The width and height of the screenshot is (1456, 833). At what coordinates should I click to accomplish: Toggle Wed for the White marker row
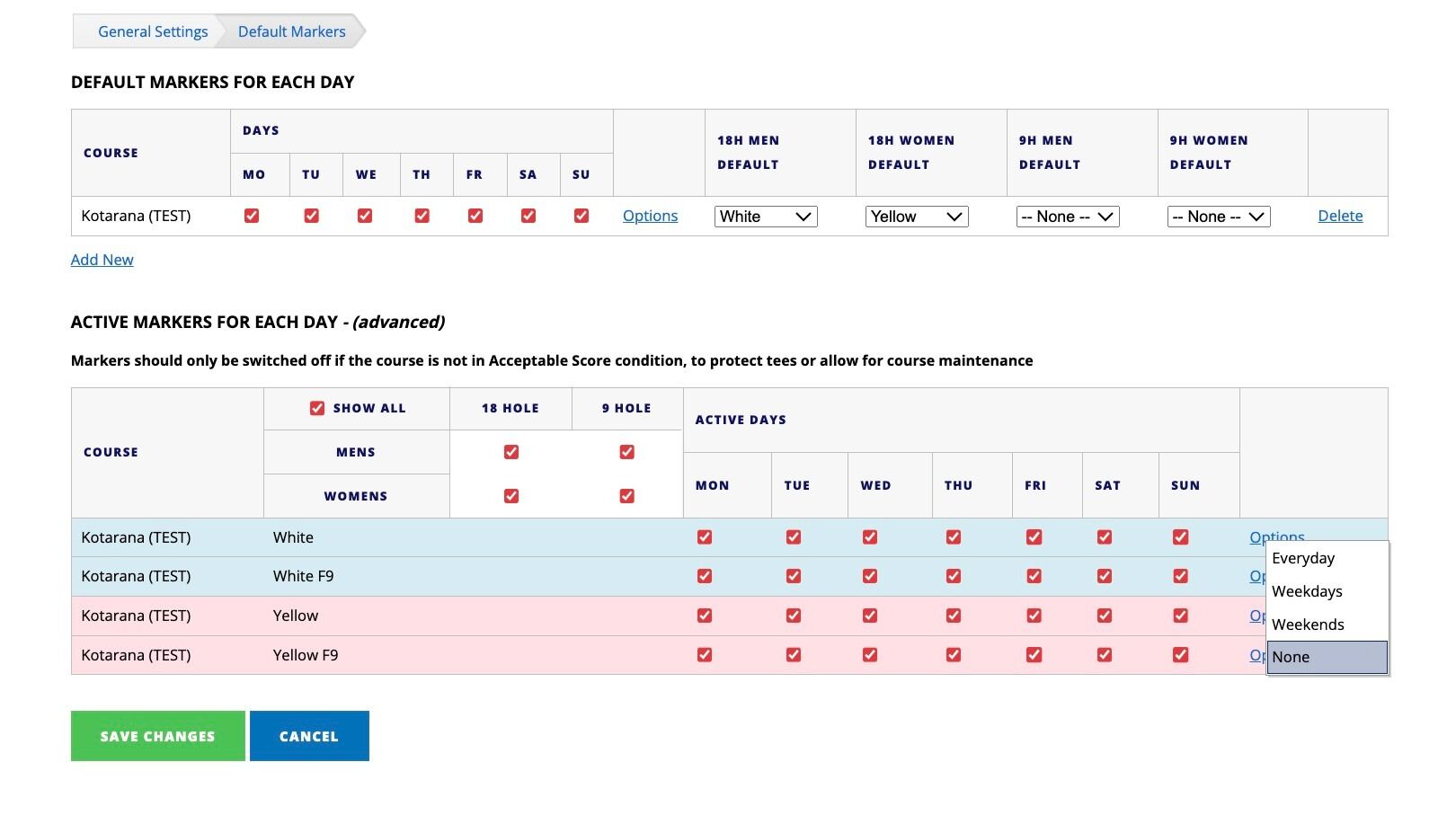click(x=870, y=537)
